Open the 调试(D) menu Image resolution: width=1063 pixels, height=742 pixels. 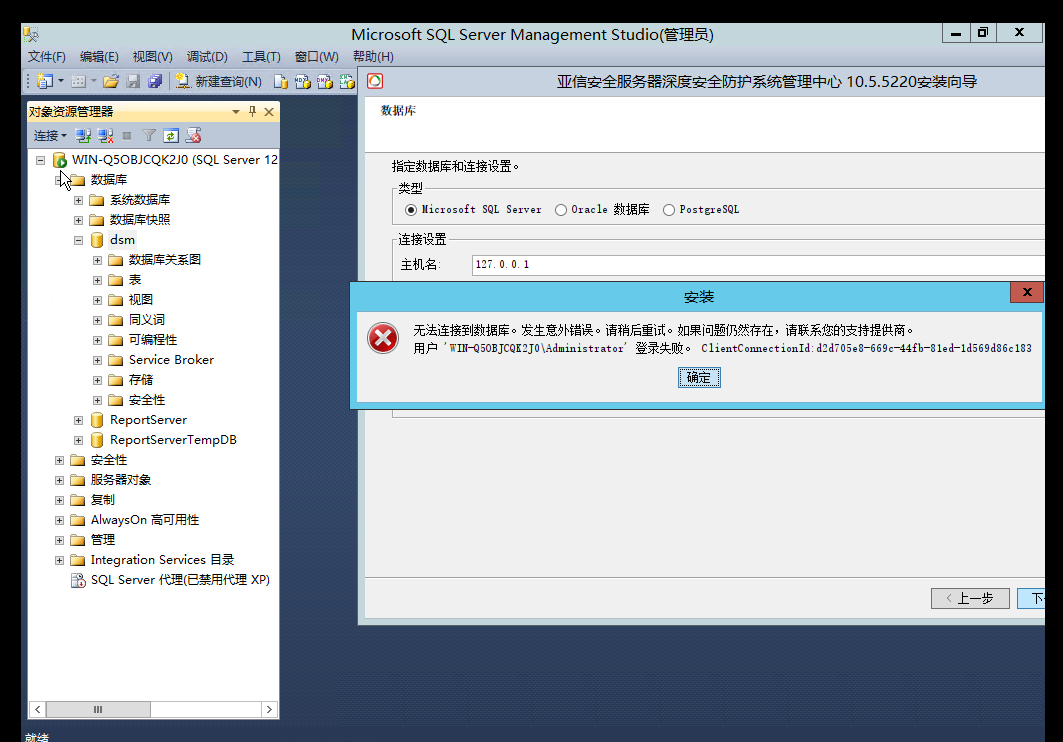[x=207, y=57]
